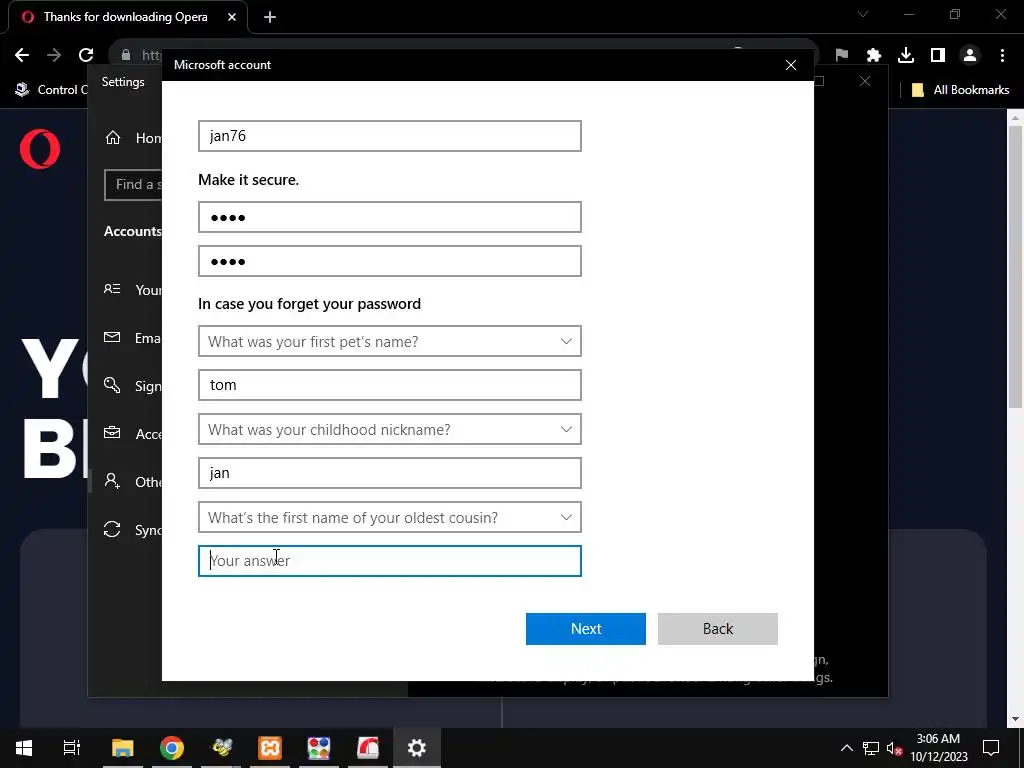Open Email & accounts envelope icon in Settings

coord(112,338)
